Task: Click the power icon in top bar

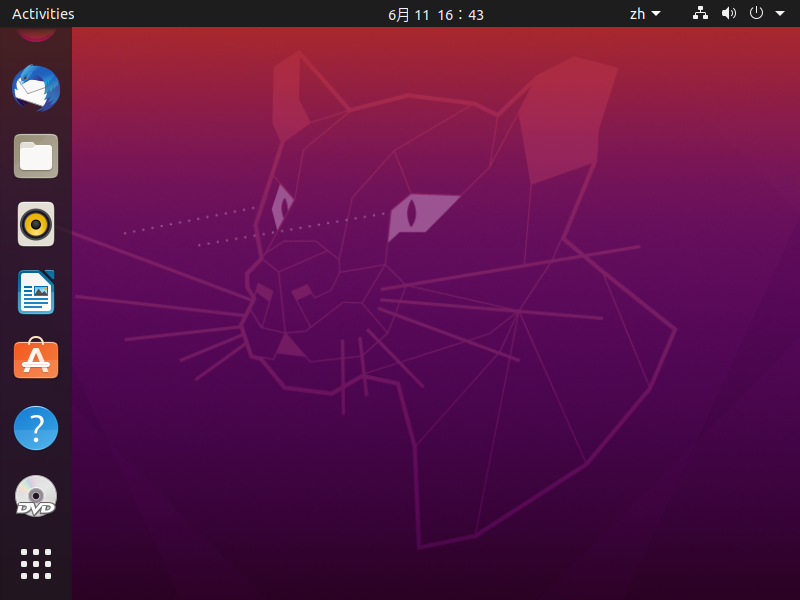Action: tap(756, 13)
